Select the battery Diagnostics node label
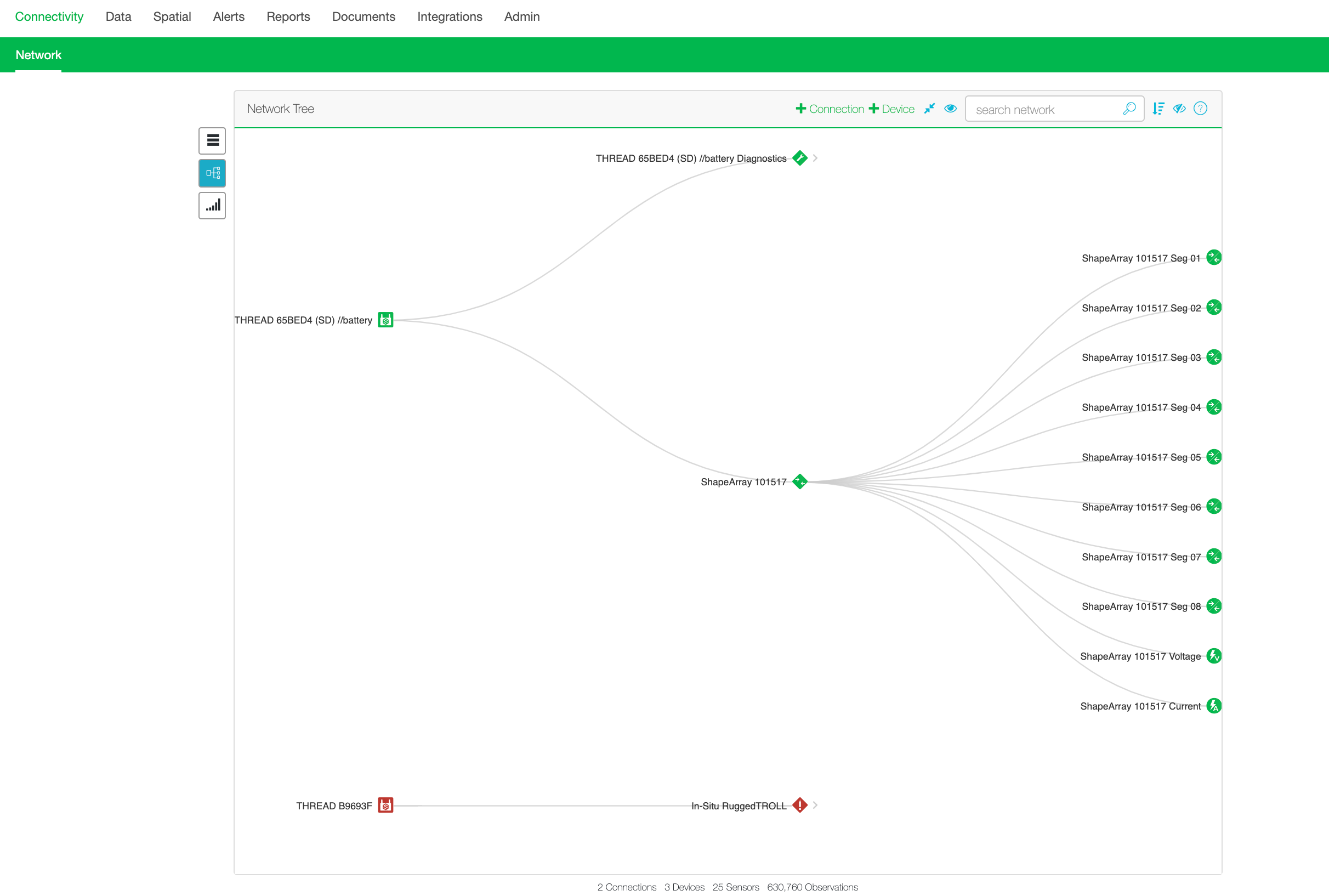This screenshot has height=896, width=1329. tap(691, 158)
